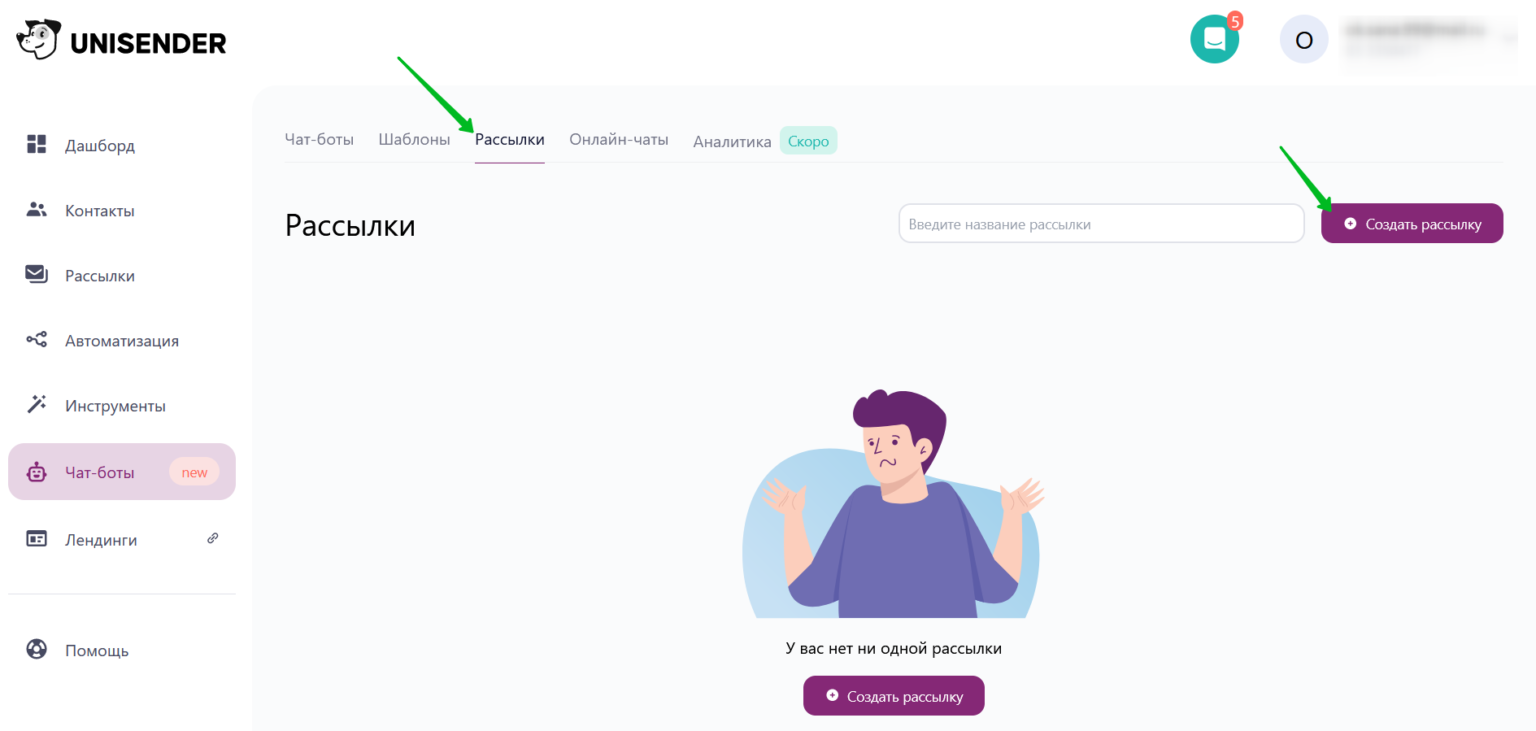
Task: Click the external link icon beside Лендинги
Action: point(212,538)
